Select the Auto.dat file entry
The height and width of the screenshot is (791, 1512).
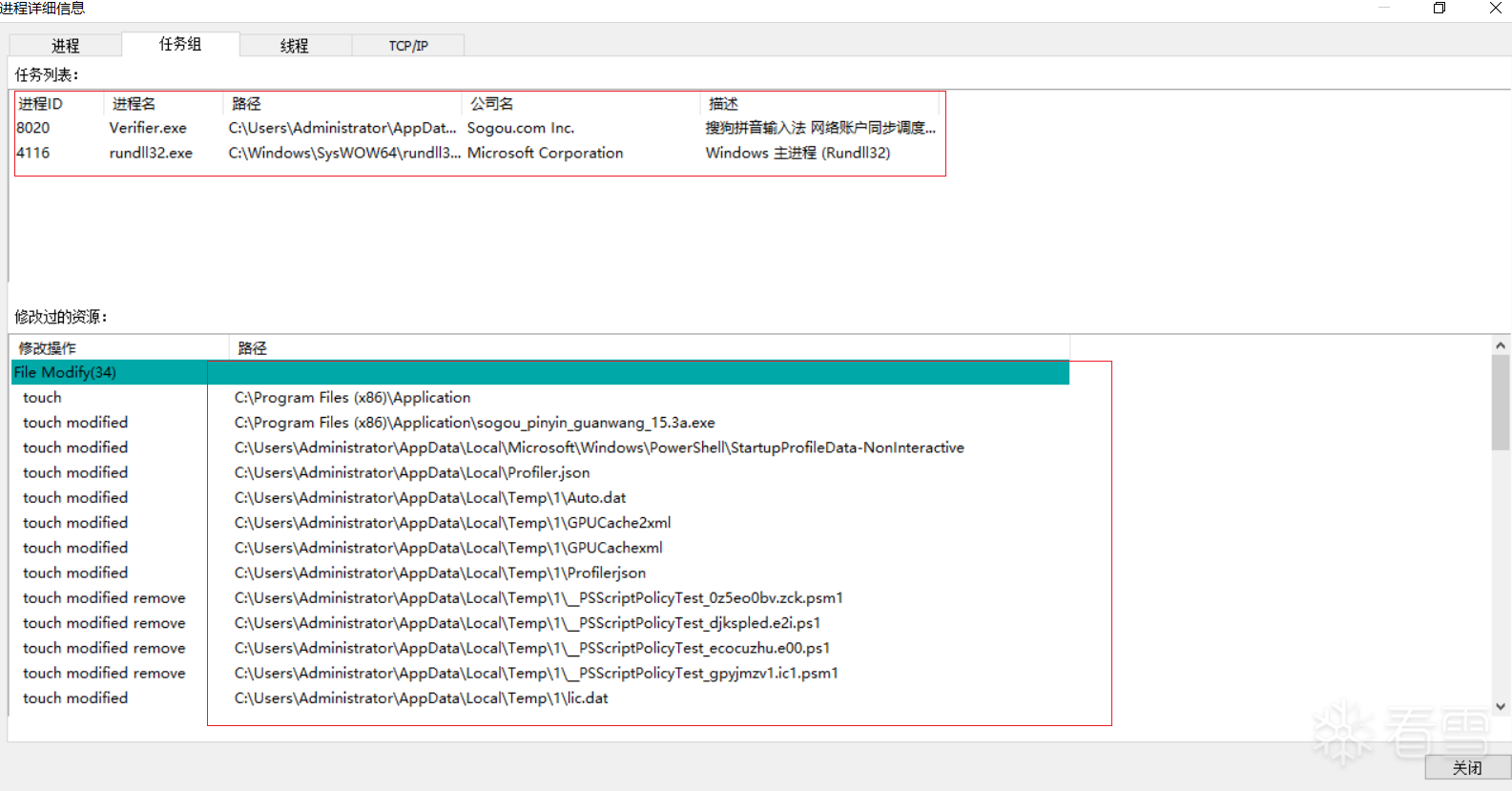(430, 498)
